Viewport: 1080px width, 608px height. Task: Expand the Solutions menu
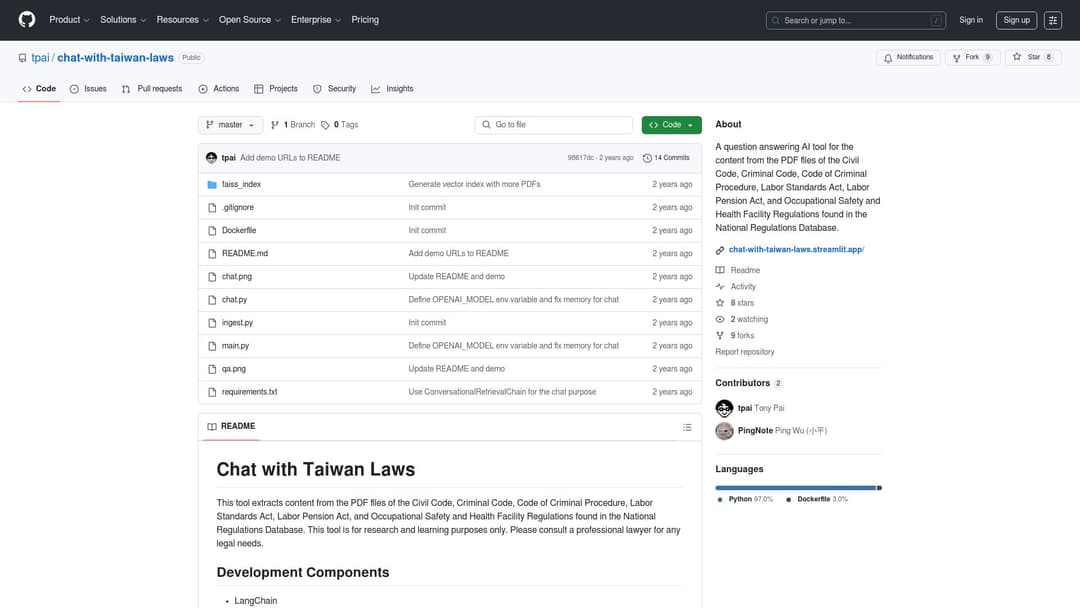pyautogui.click(x=123, y=20)
